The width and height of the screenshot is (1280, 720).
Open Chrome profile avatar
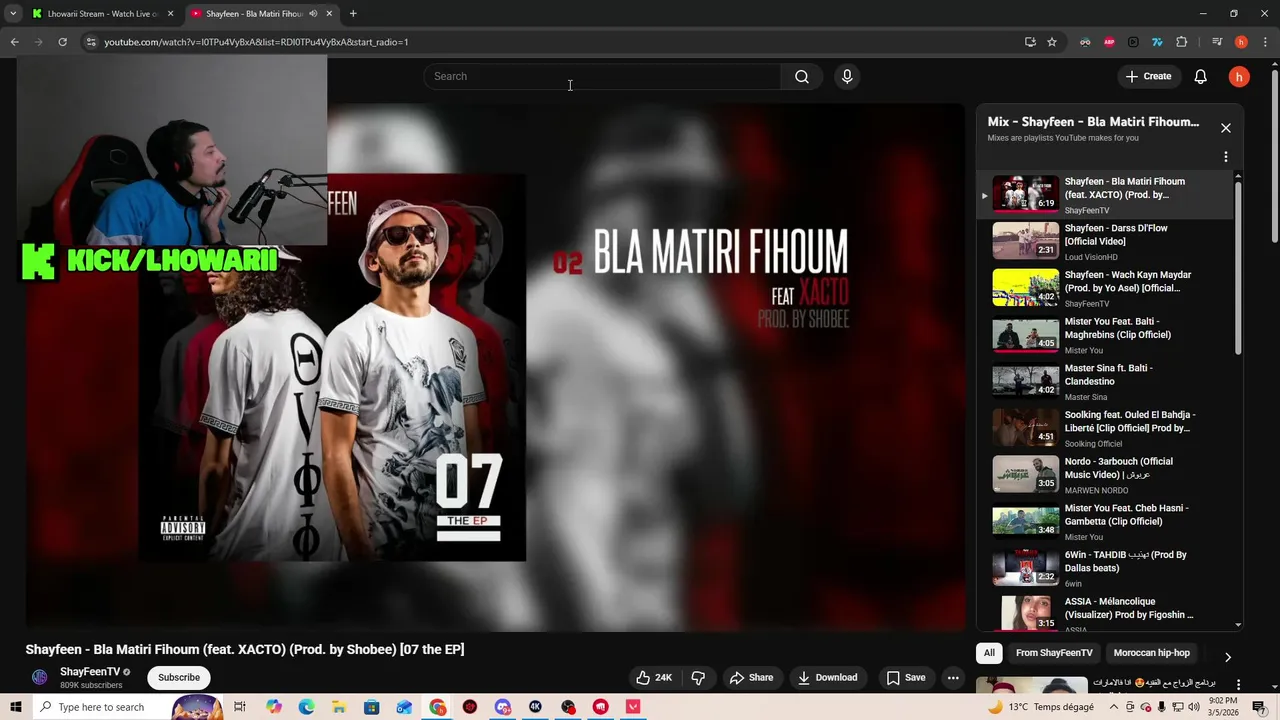1241,42
